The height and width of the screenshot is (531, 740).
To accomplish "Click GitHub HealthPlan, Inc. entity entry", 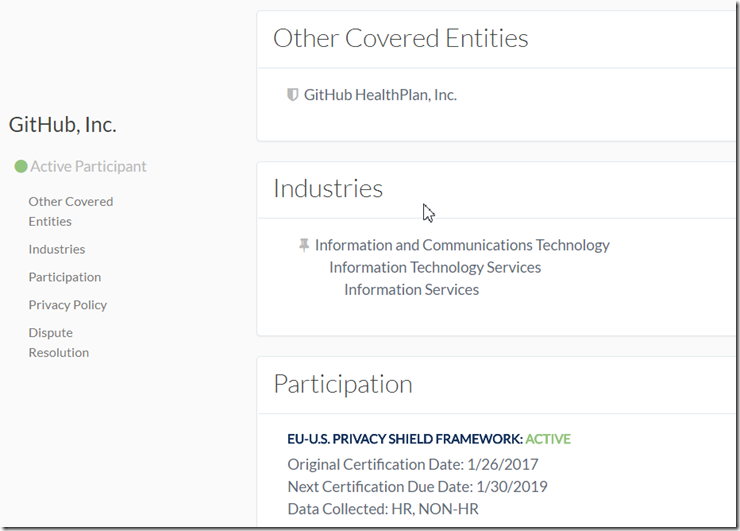I will (380, 95).
